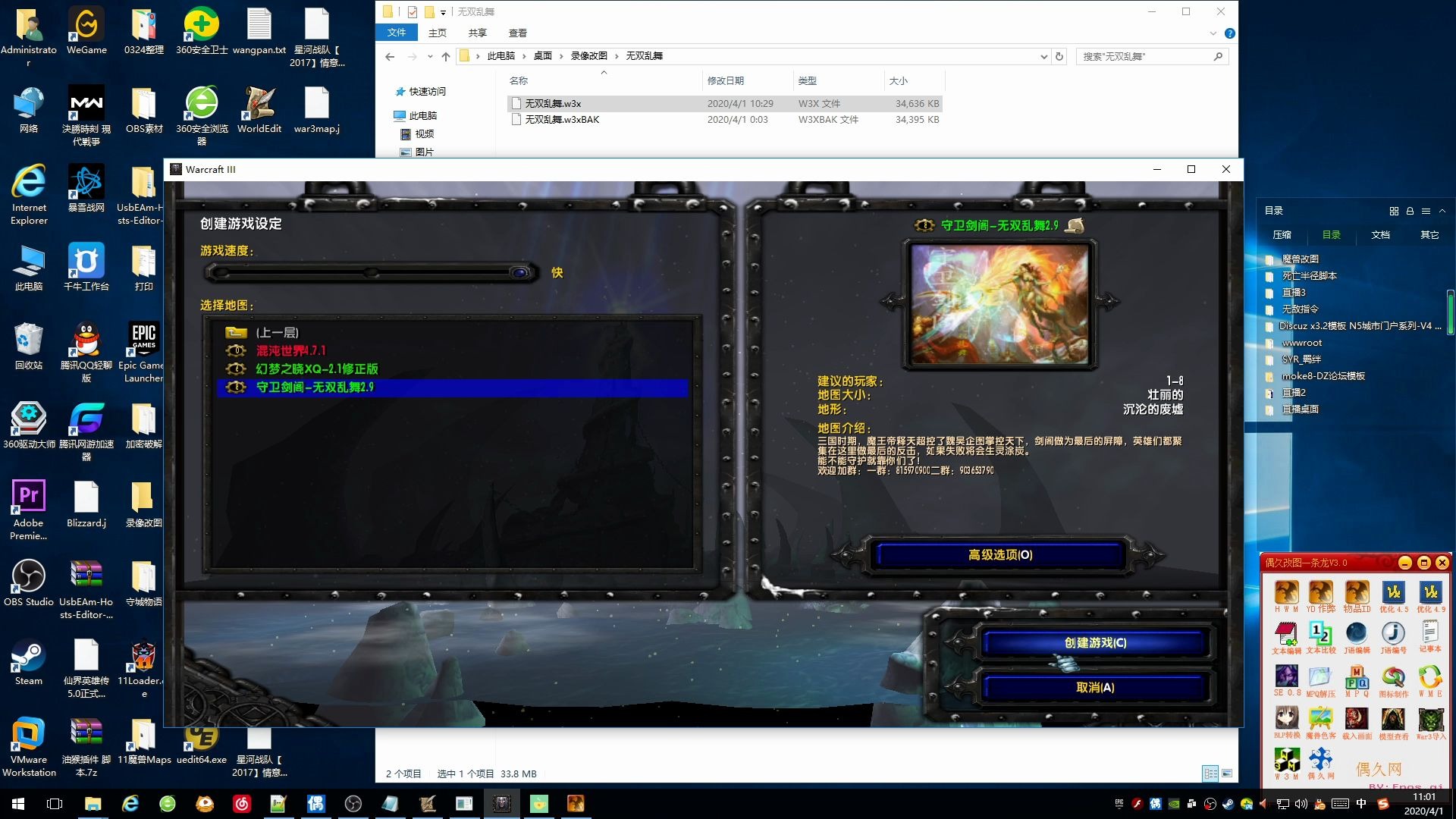
Task: Select the map 幻梦之晓XQ-2.1修正版
Action: point(316,369)
